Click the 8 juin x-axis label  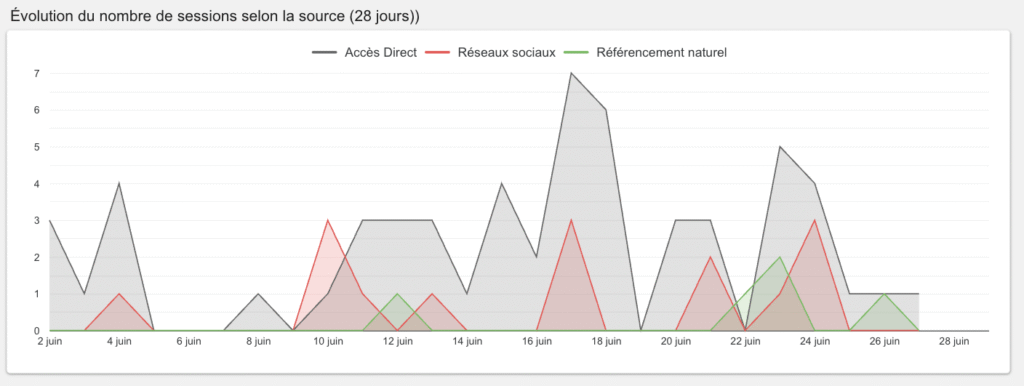258,341
